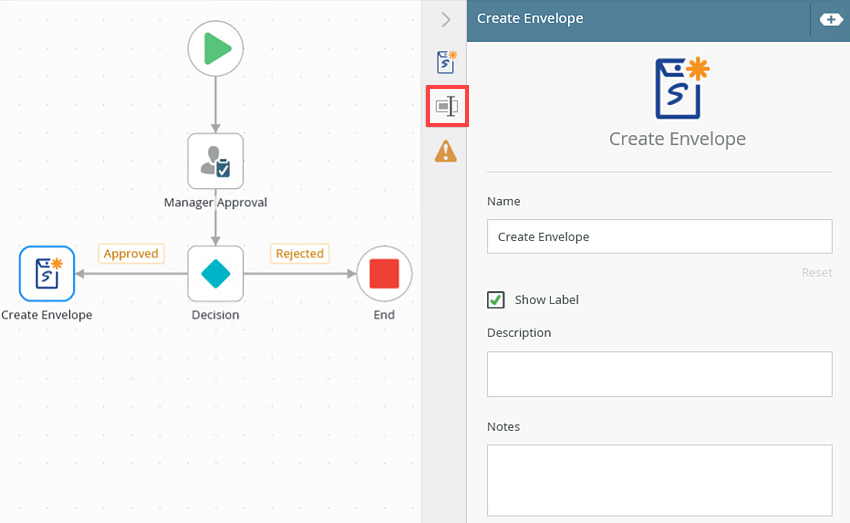The width and height of the screenshot is (850, 523).
Task: Uncheck the Show Label checkbox
Action: click(495, 300)
